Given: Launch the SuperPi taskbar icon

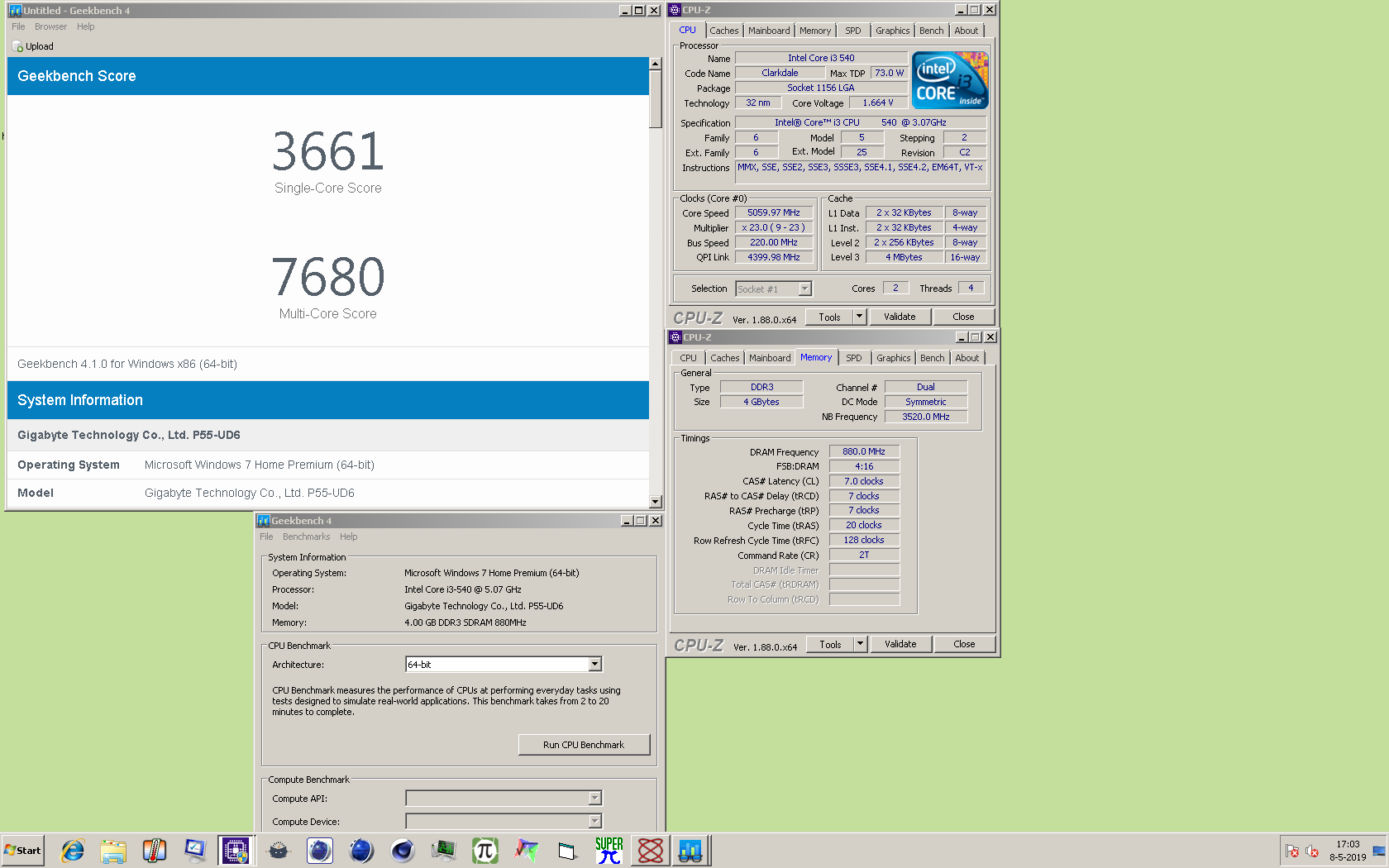Looking at the screenshot, I should [609, 850].
